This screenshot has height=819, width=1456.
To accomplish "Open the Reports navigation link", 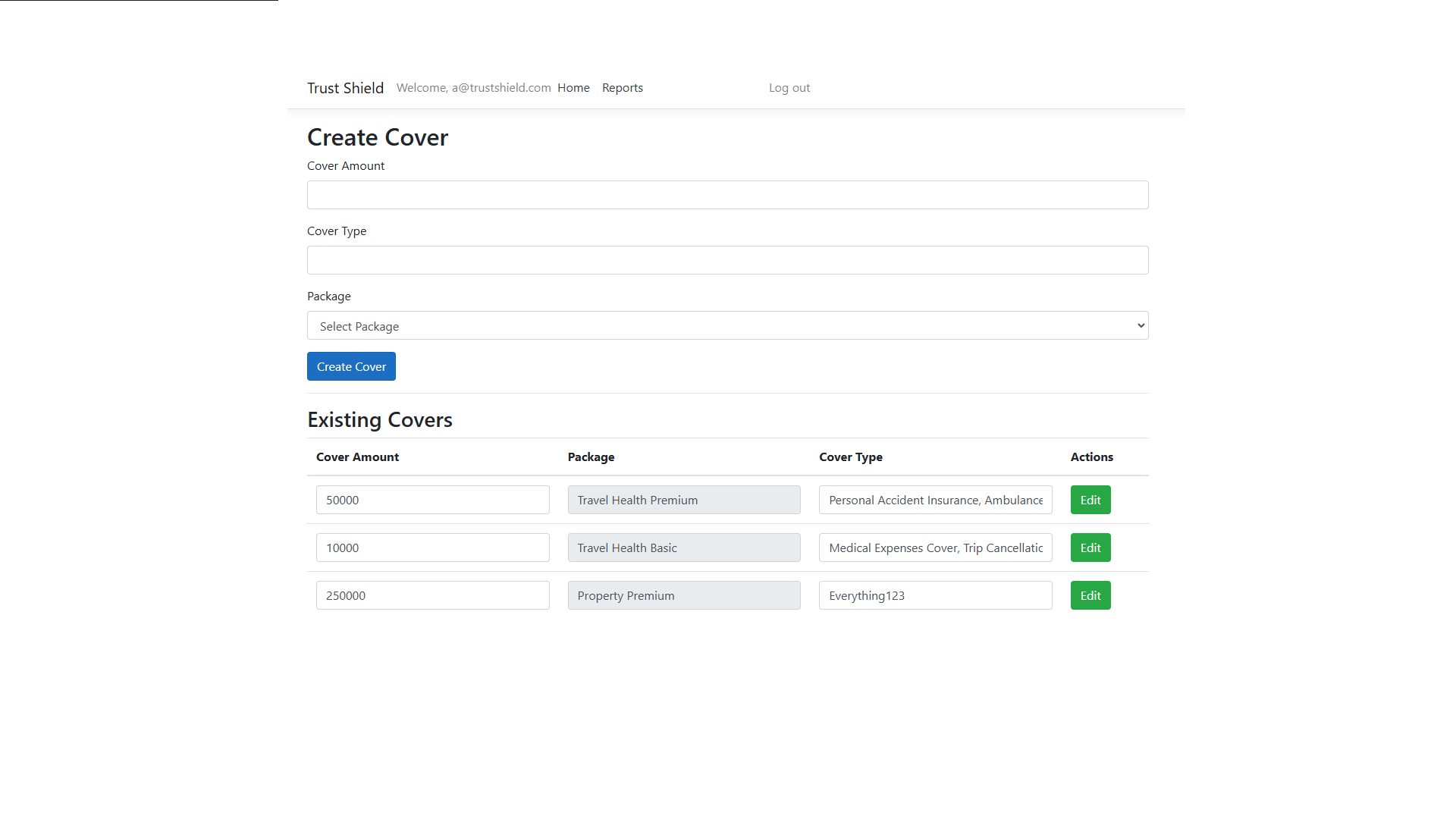I will point(622,88).
